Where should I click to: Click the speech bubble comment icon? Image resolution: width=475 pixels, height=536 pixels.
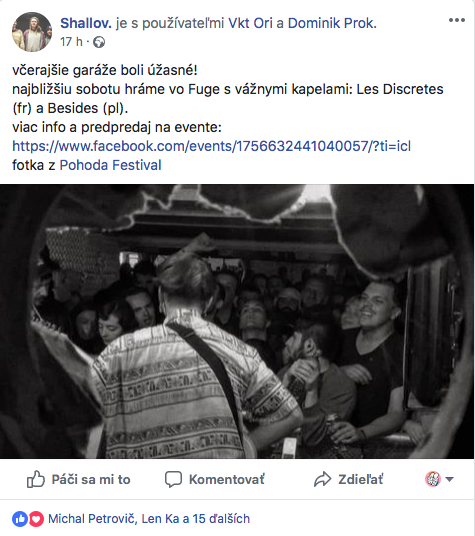[x=173, y=479]
